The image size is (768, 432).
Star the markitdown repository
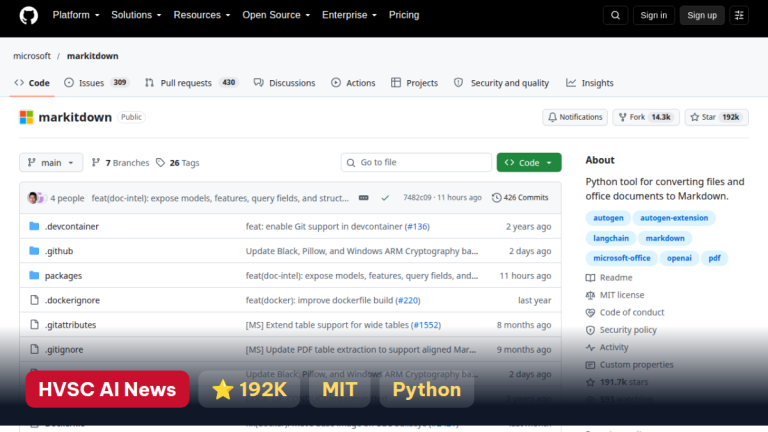[716, 117]
